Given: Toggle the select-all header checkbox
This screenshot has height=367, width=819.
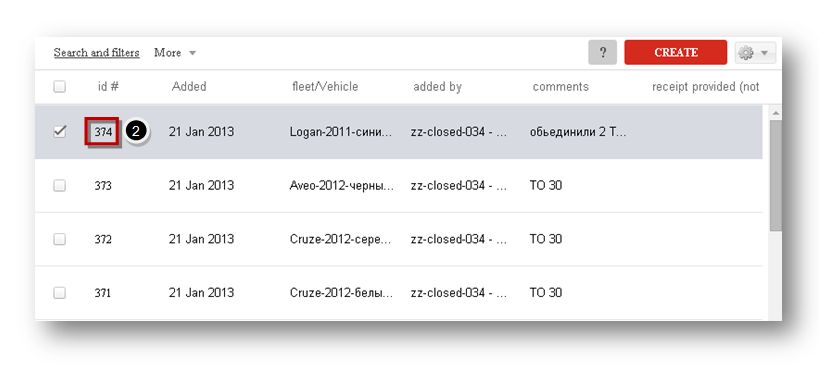Looking at the screenshot, I should tap(60, 87).
